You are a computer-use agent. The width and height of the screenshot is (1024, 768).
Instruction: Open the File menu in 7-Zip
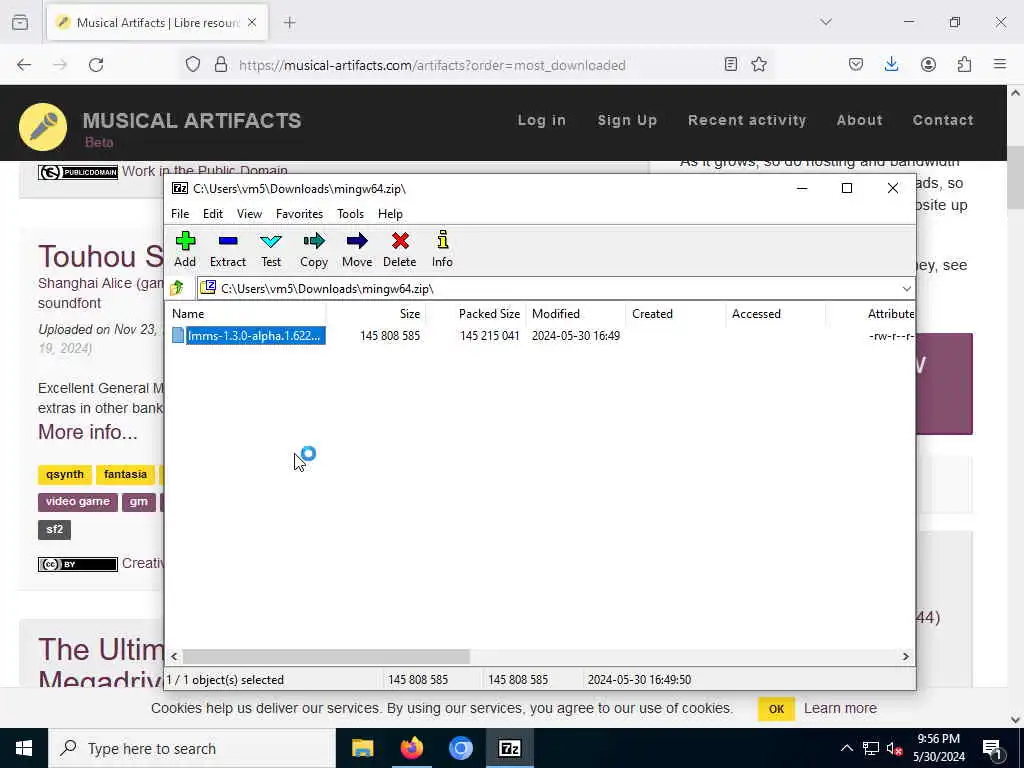click(180, 214)
